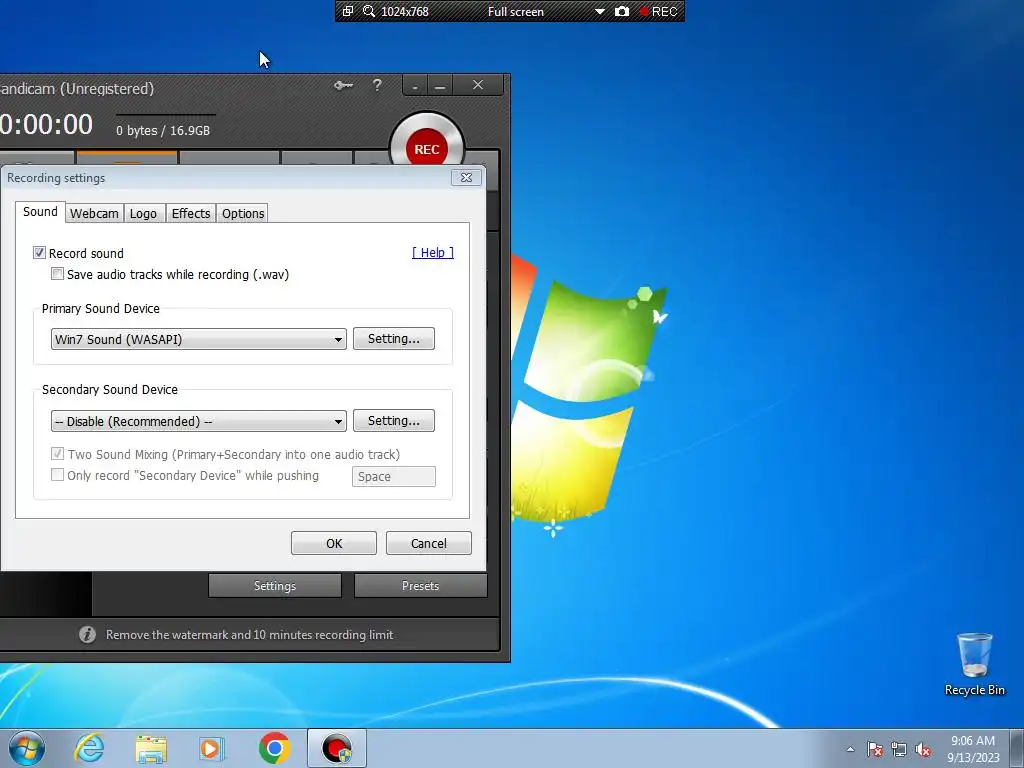Click Remove the watermark and 10 minutes text

249,635
